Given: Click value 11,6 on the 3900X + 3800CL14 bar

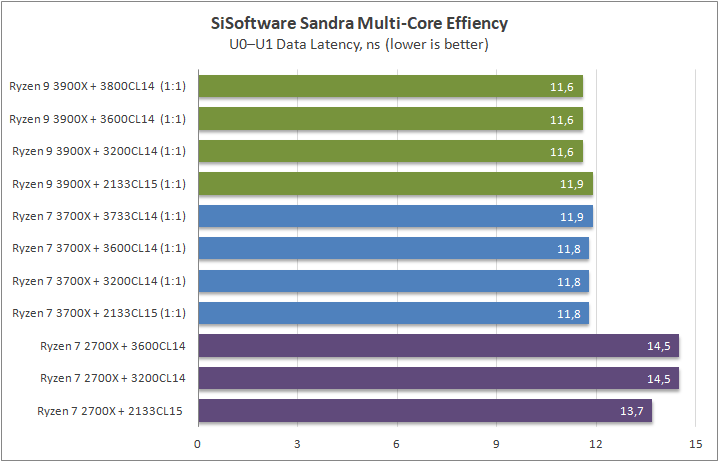Looking at the screenshot, I should click(562, 87).
